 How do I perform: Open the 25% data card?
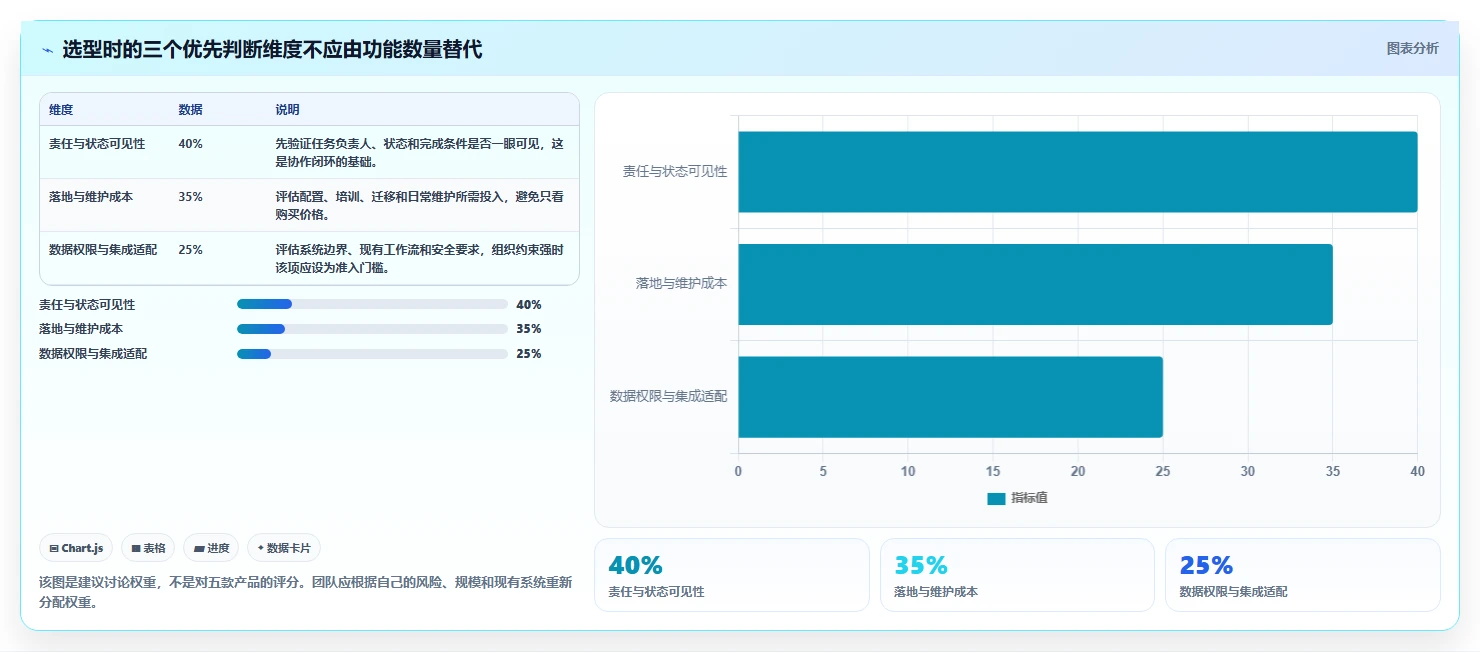1303,575
